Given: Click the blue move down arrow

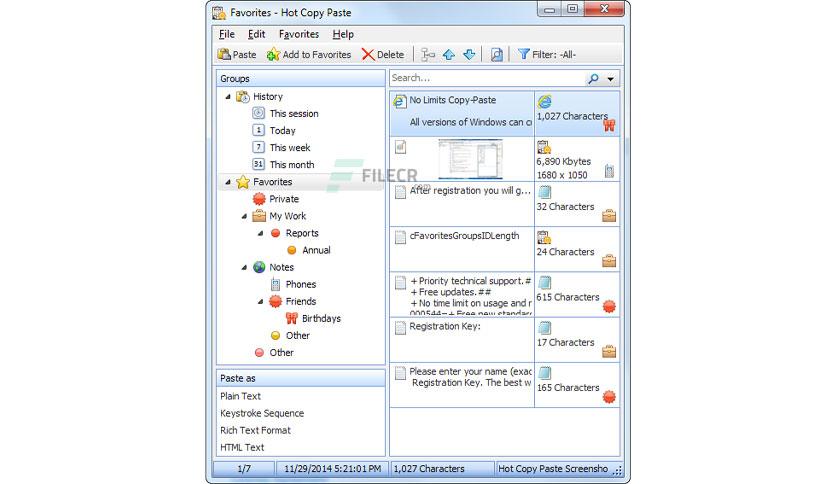Looking at the screenshot, I should [x=469, y=54].
